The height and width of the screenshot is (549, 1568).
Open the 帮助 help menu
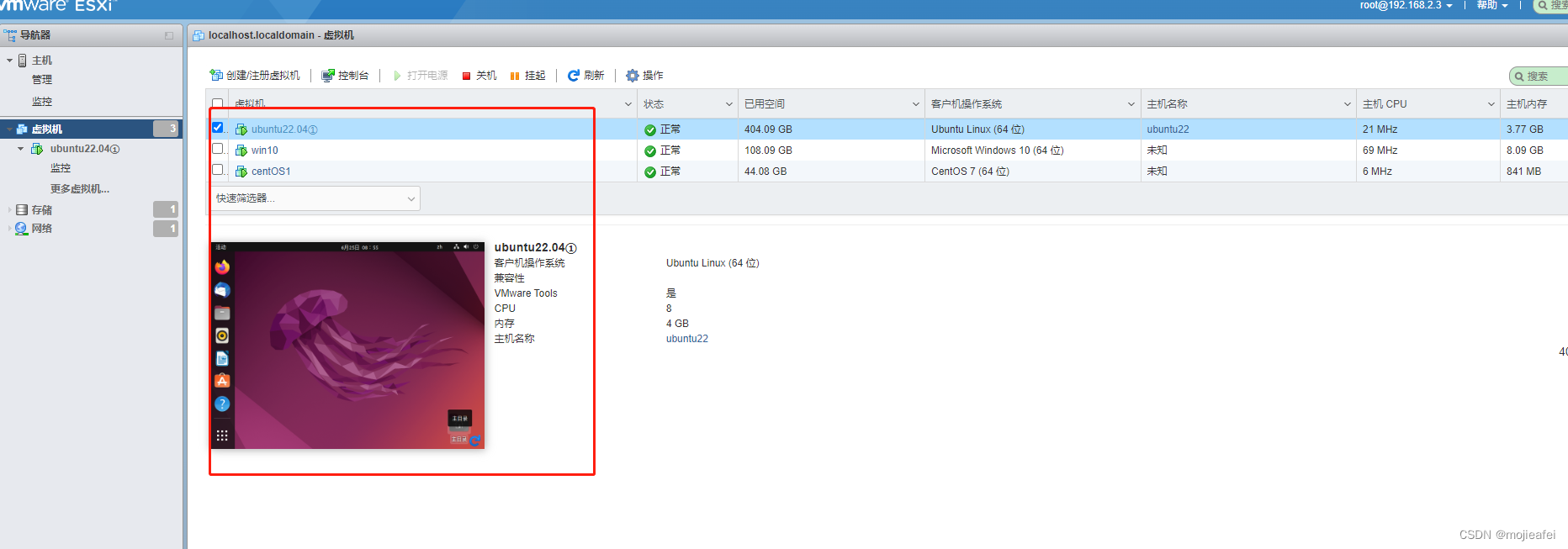(1492, 5)
